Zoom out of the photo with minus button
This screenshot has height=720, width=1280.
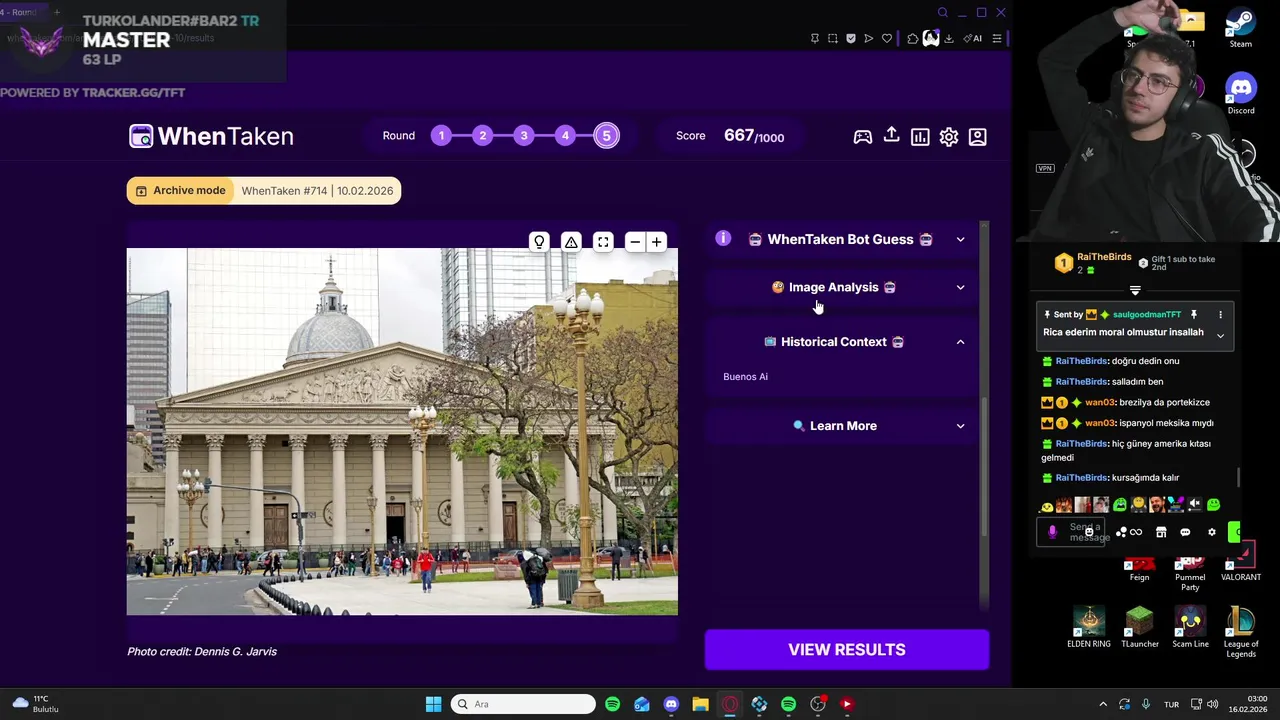[x=635, y=242]
